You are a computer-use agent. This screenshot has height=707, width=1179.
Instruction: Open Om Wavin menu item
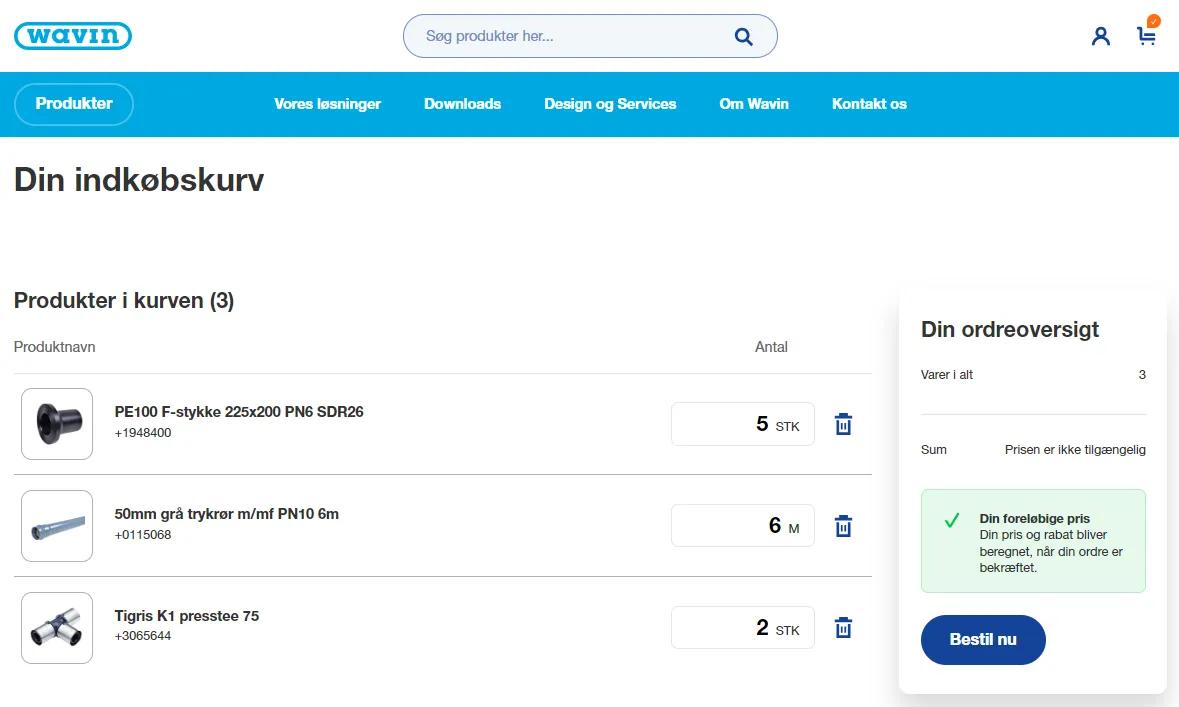click(753, 104)
